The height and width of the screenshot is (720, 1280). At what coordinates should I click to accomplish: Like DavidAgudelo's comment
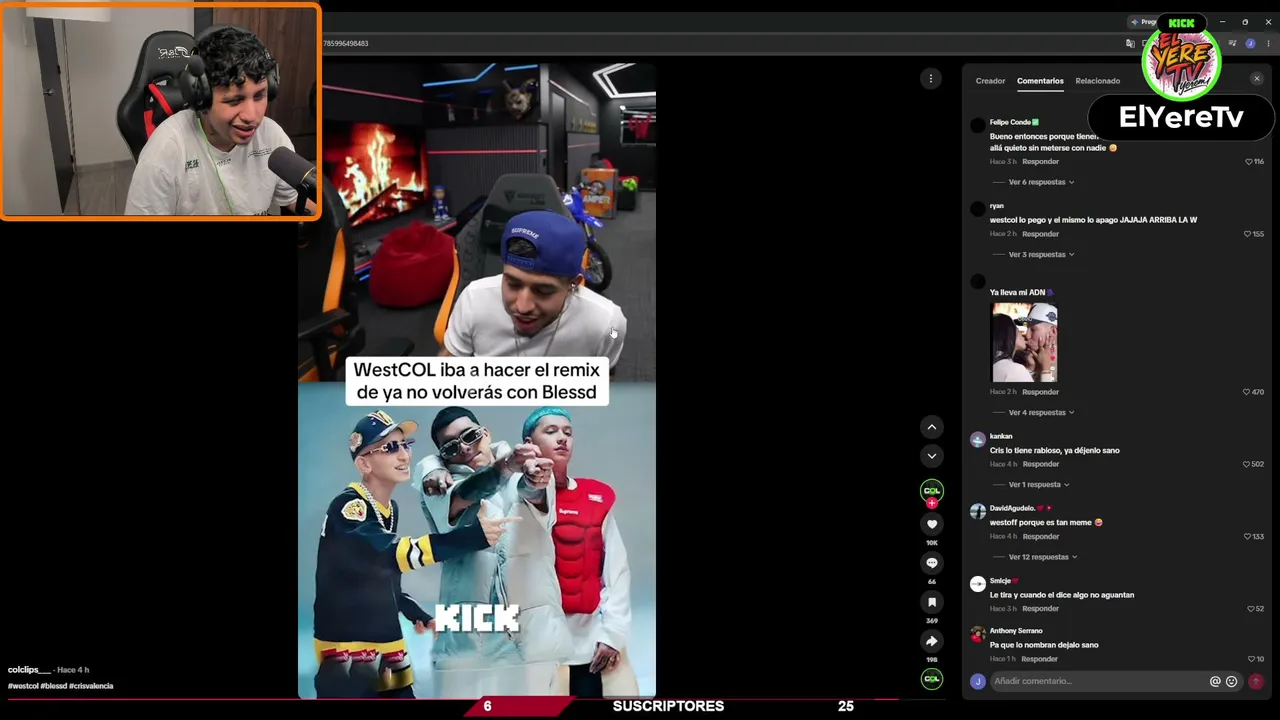pyautogui.click(x=1249, y=536)
